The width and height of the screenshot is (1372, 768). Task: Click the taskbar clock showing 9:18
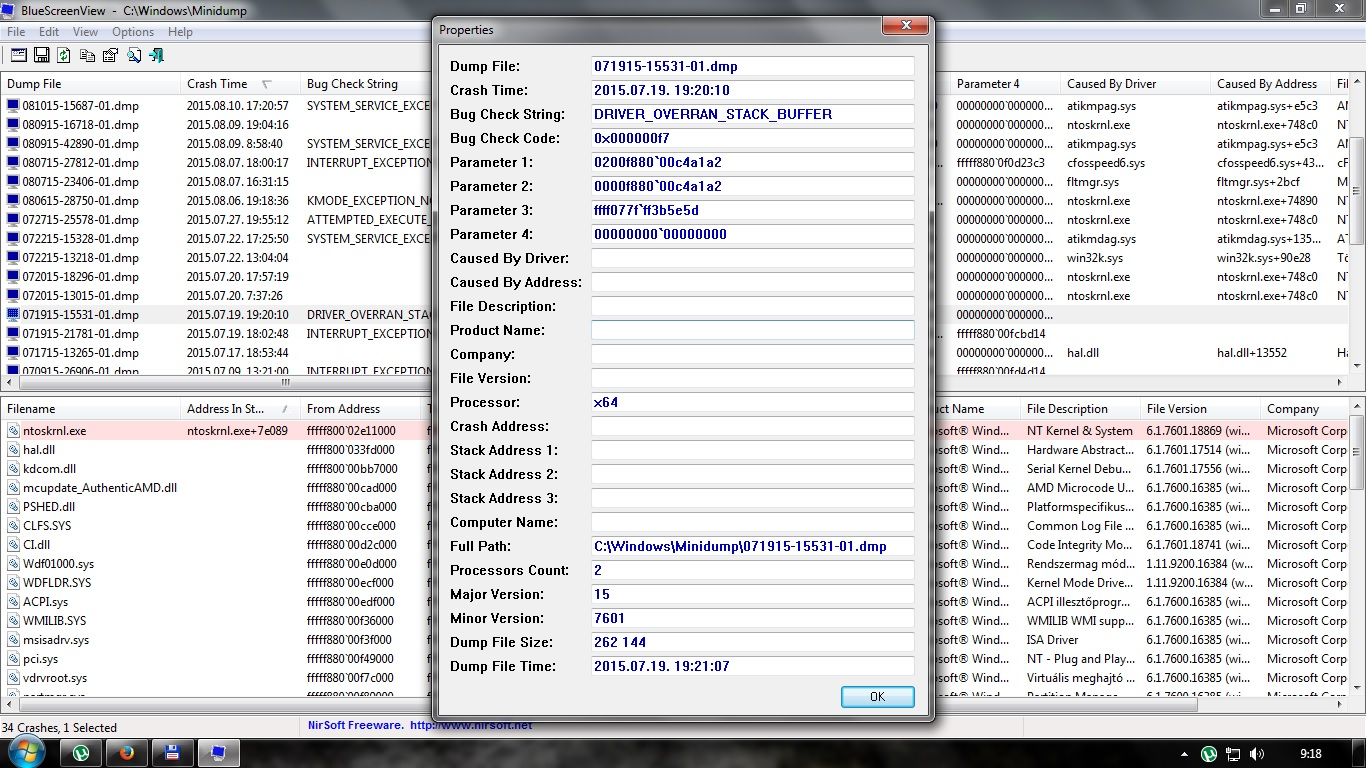[1311, 754]
